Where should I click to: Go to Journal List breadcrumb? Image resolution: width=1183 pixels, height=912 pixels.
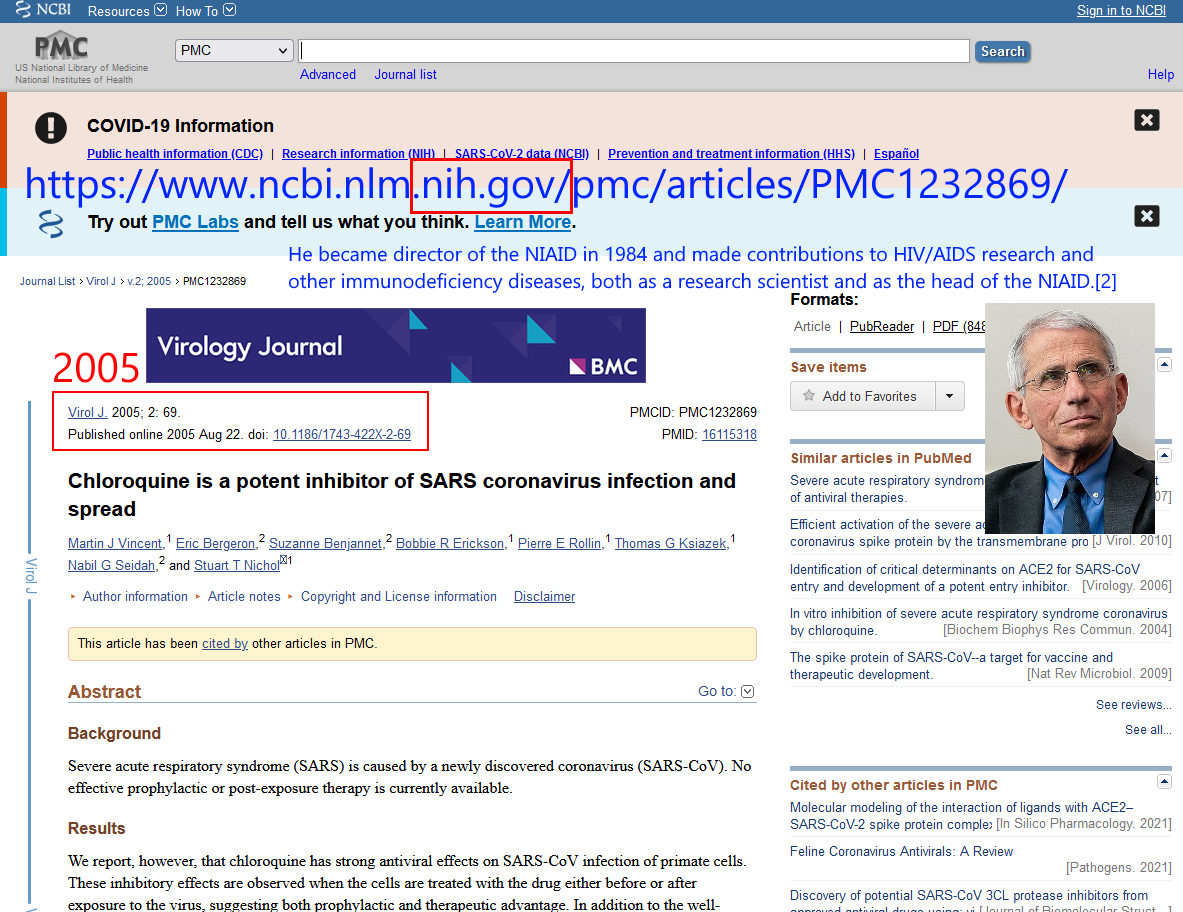pyautogui.click(x=48, y=281)
